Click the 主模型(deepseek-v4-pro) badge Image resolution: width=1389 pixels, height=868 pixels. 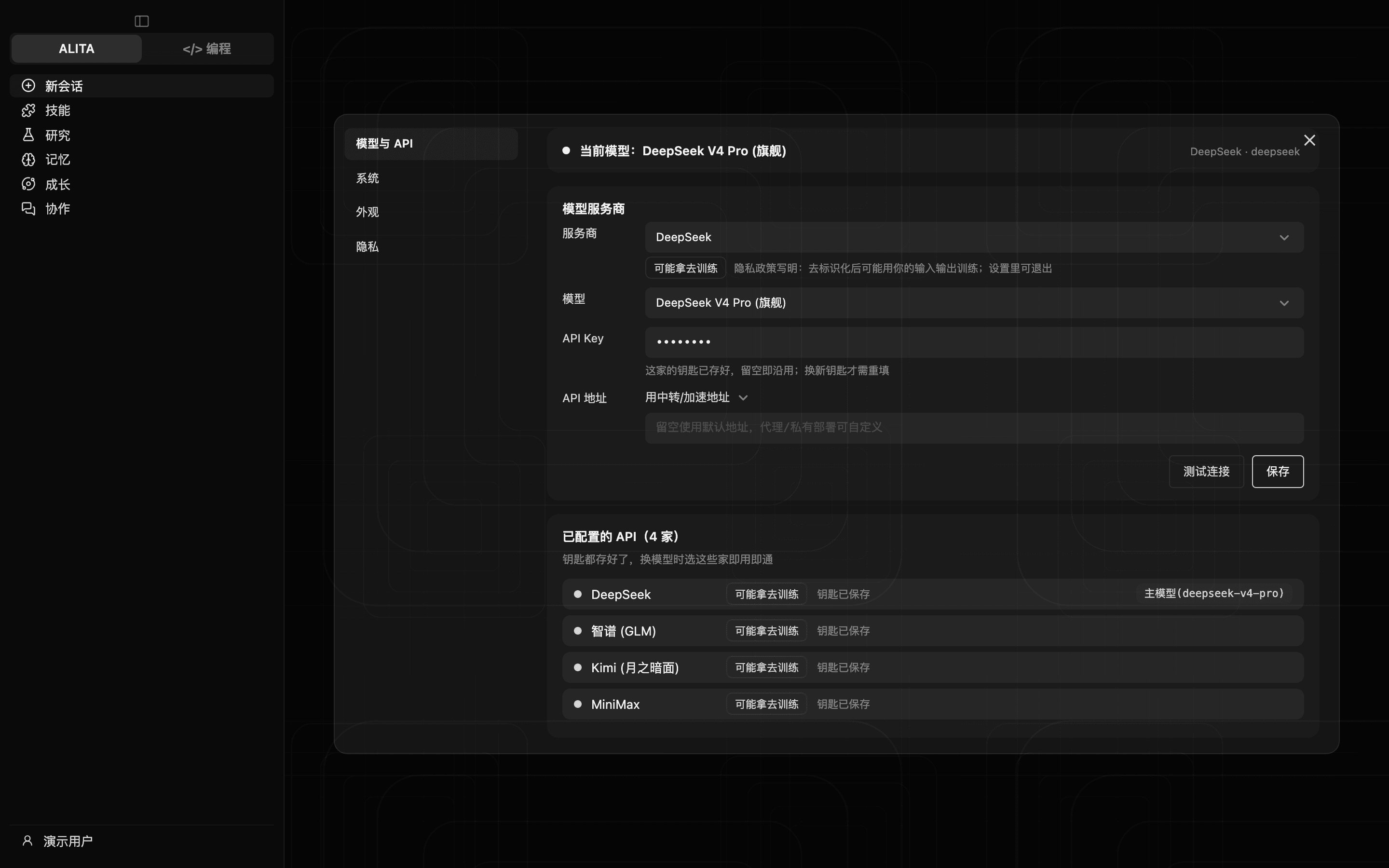coord(1214,594)
